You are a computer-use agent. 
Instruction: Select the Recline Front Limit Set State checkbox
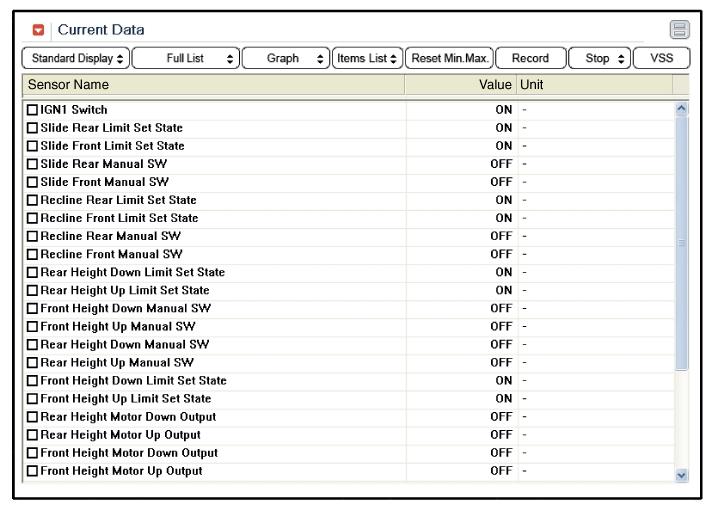click(x=33, y=218)
